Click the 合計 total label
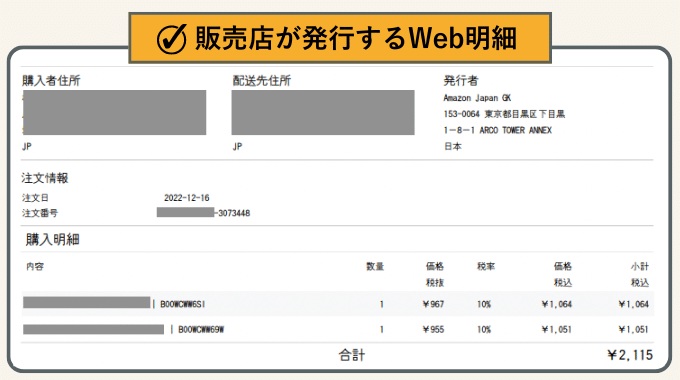This screenshot has width=680, height=380. point(352,355)
